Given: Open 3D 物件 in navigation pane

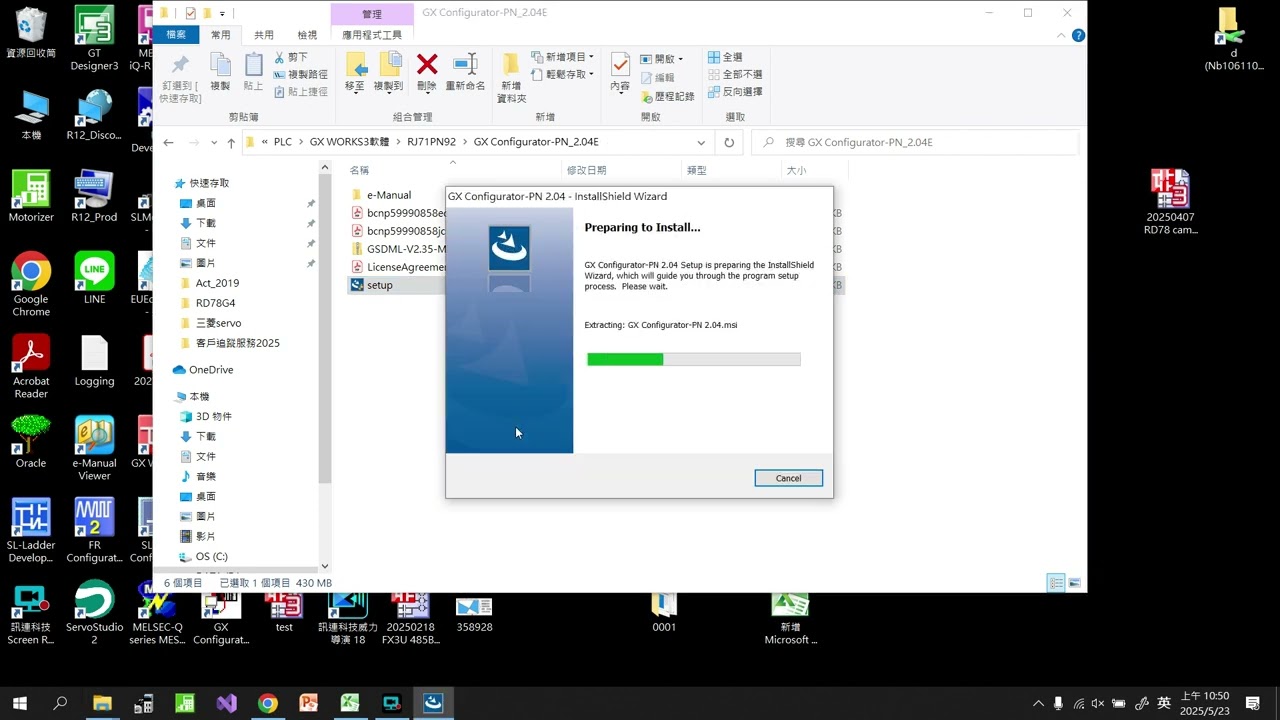Looking at the screenshot, I should click(x=213, y=416).
